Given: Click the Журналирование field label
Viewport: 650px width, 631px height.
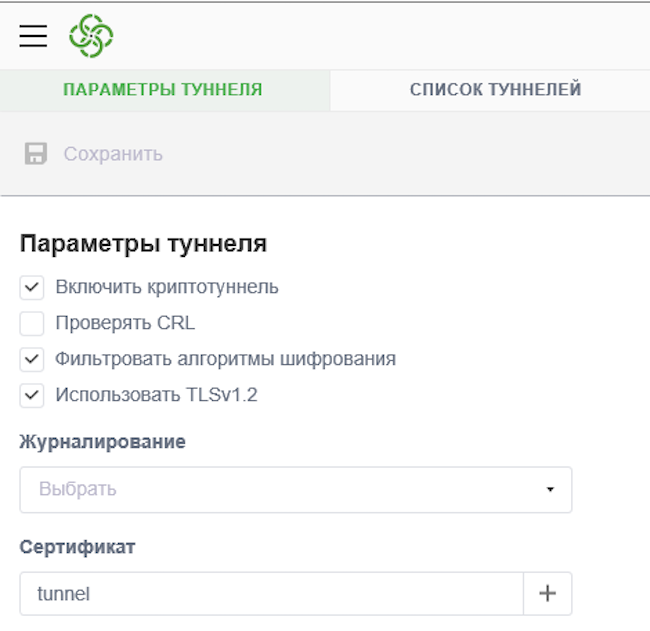Looking at the screenshot, I should 102,442.
